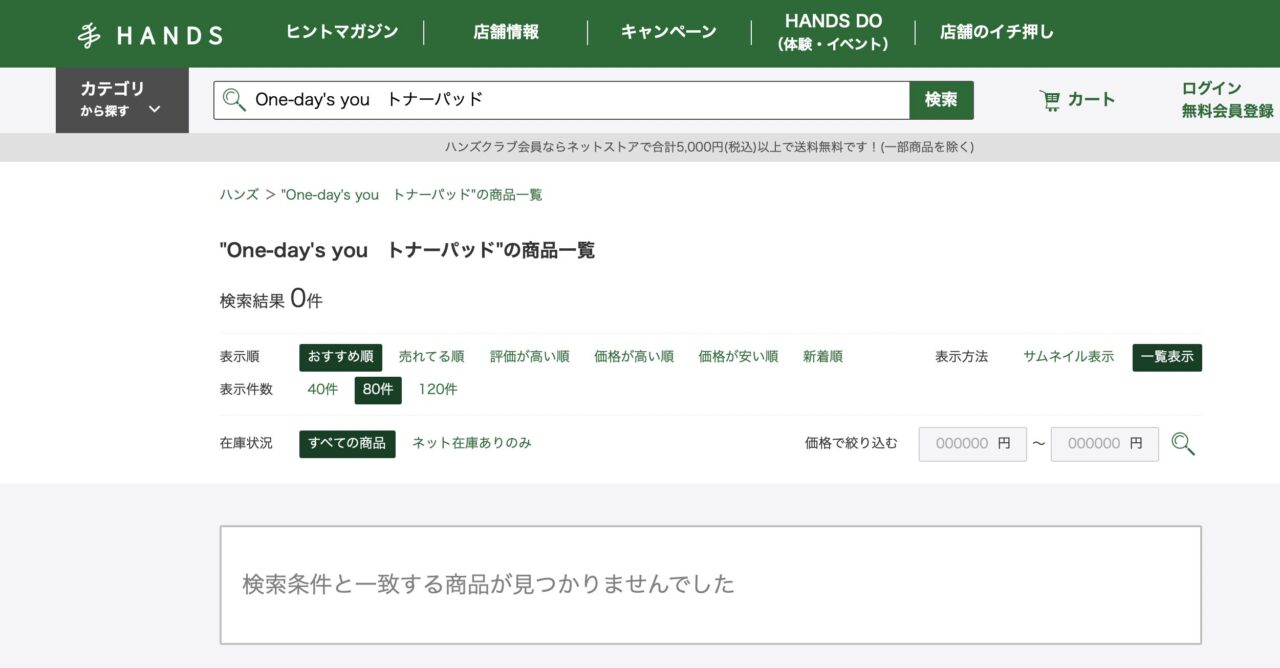Sort by 価格が高い順

(634, 357)
